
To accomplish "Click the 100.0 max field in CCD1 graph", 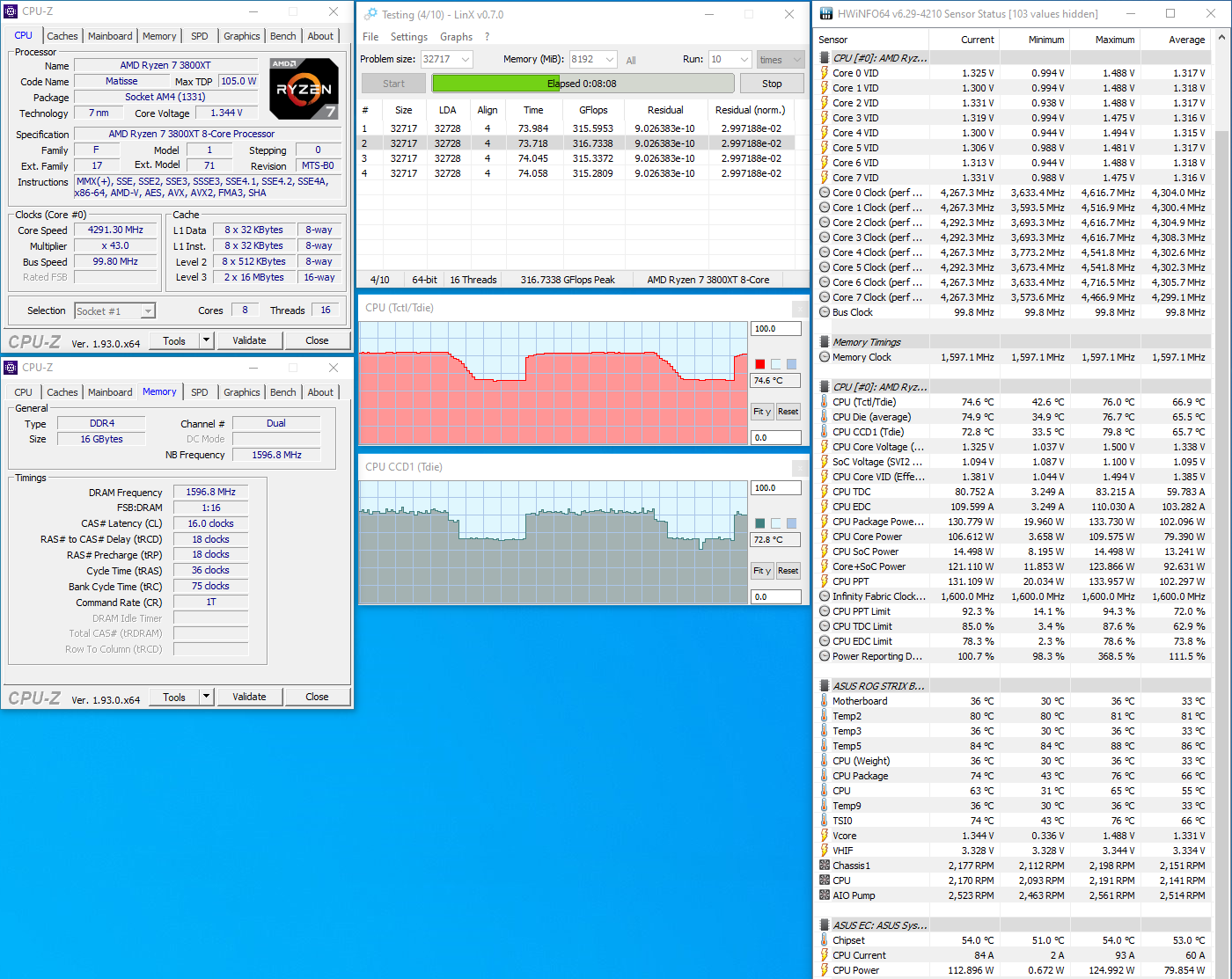I will click(x=774, y=488).
